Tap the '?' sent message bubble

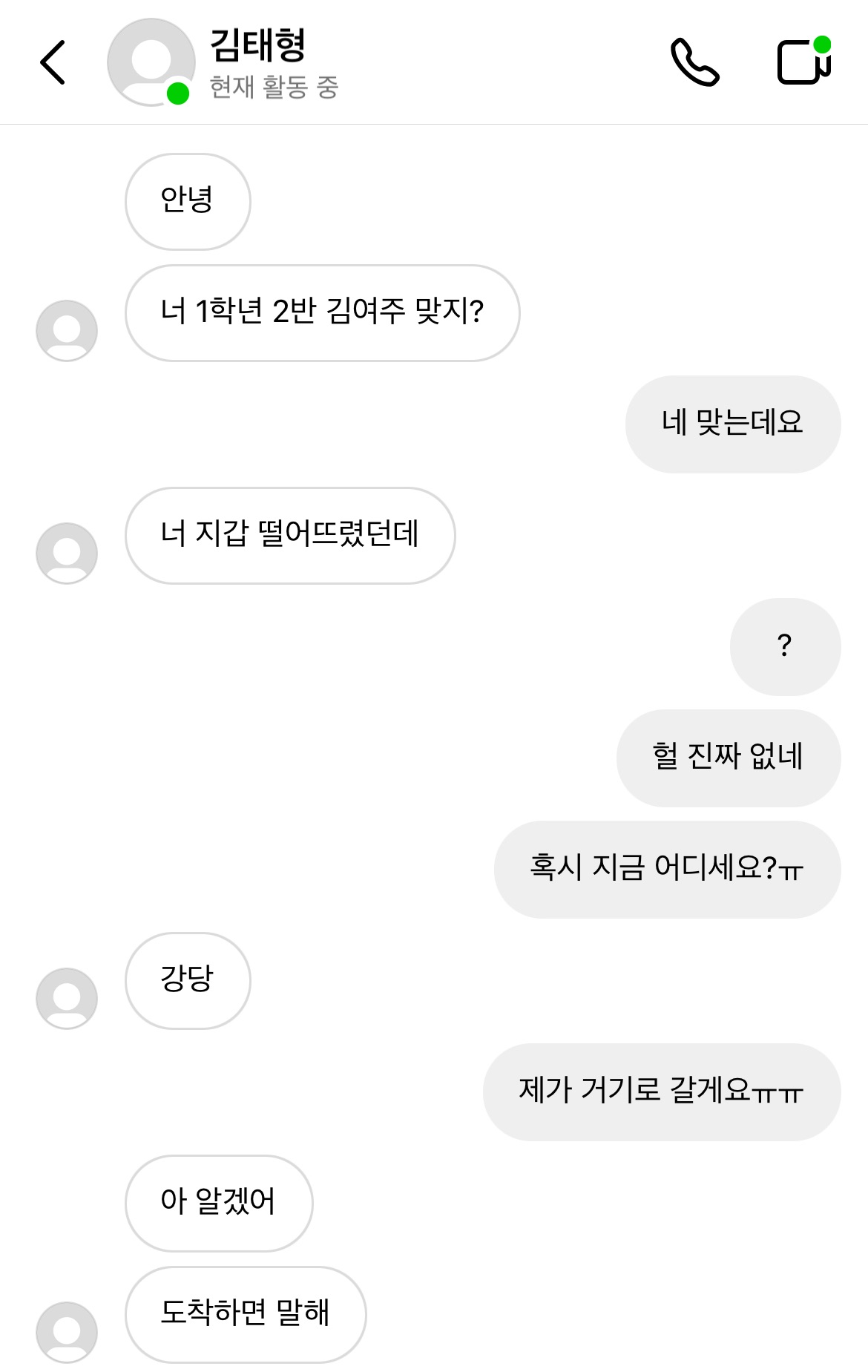click(785, 647)
